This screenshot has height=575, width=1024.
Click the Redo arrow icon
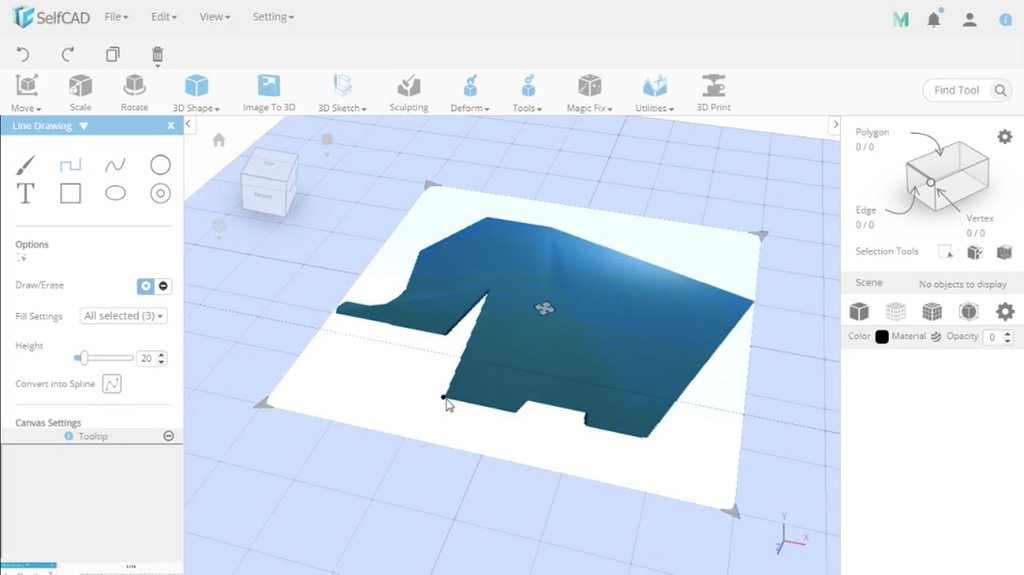pyautogui.click(x=68, y=54)
